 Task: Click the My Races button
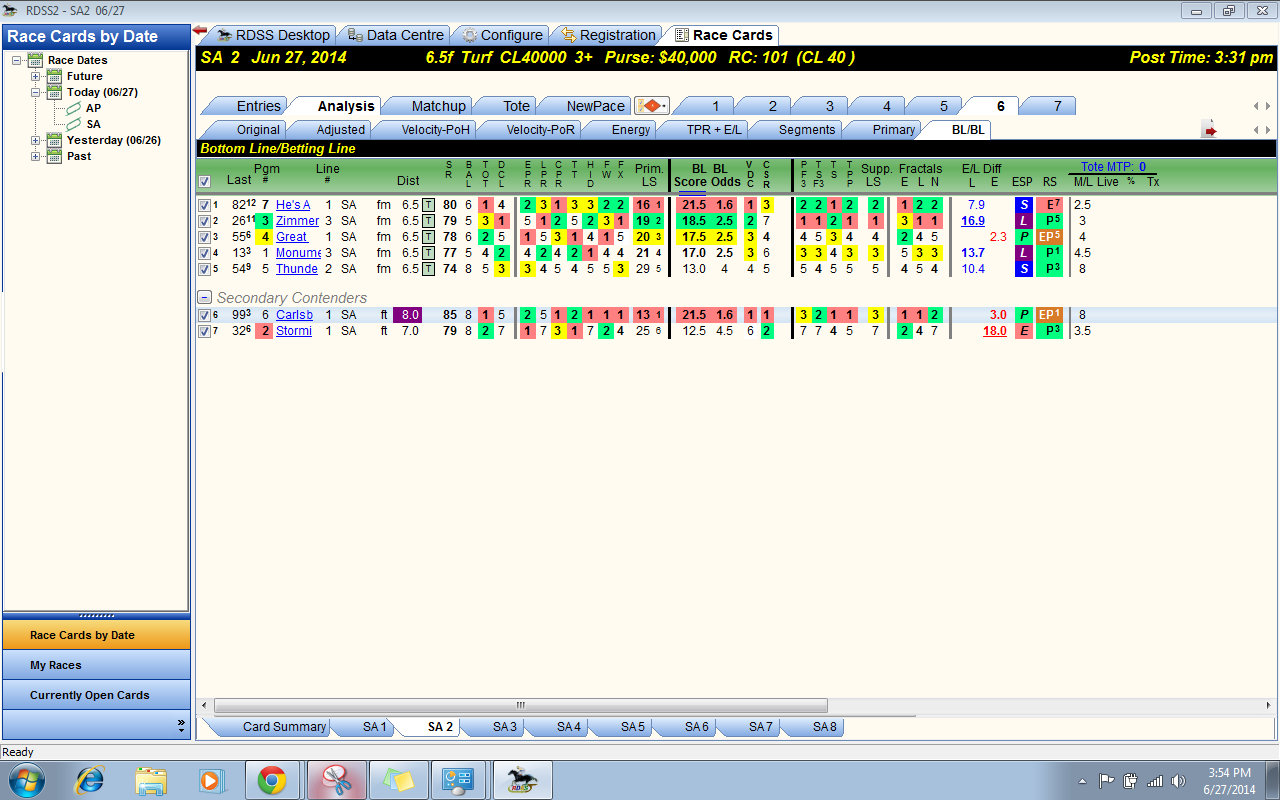[x=96, y=665]
